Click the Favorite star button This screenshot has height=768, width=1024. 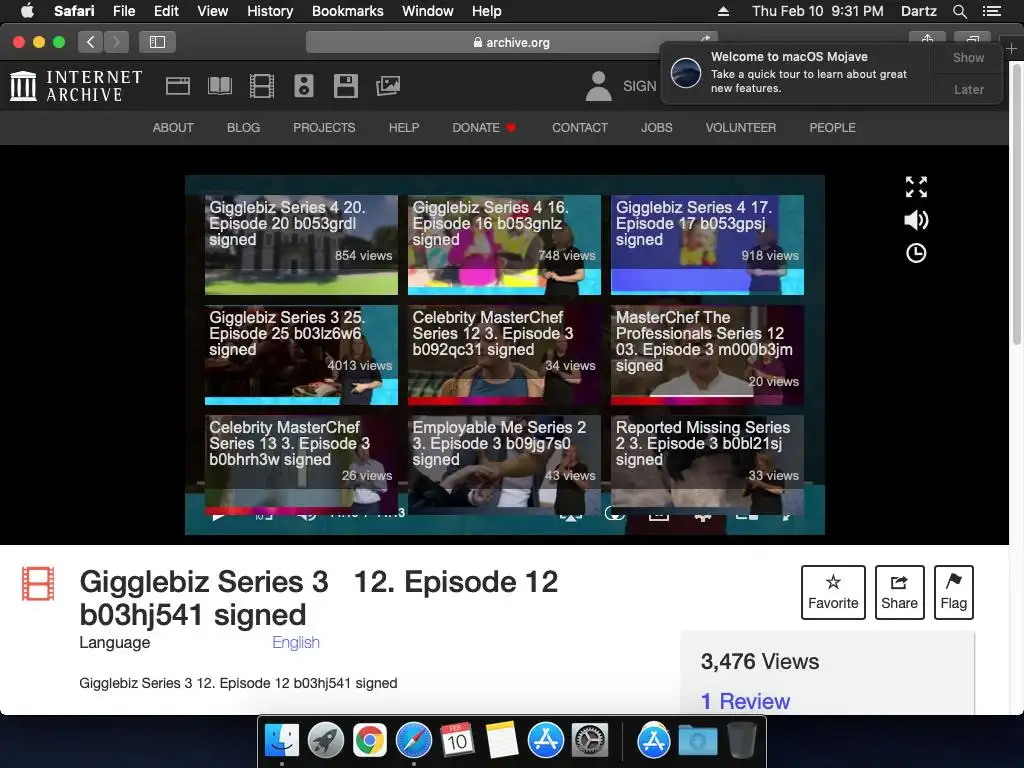pos(833,592)
